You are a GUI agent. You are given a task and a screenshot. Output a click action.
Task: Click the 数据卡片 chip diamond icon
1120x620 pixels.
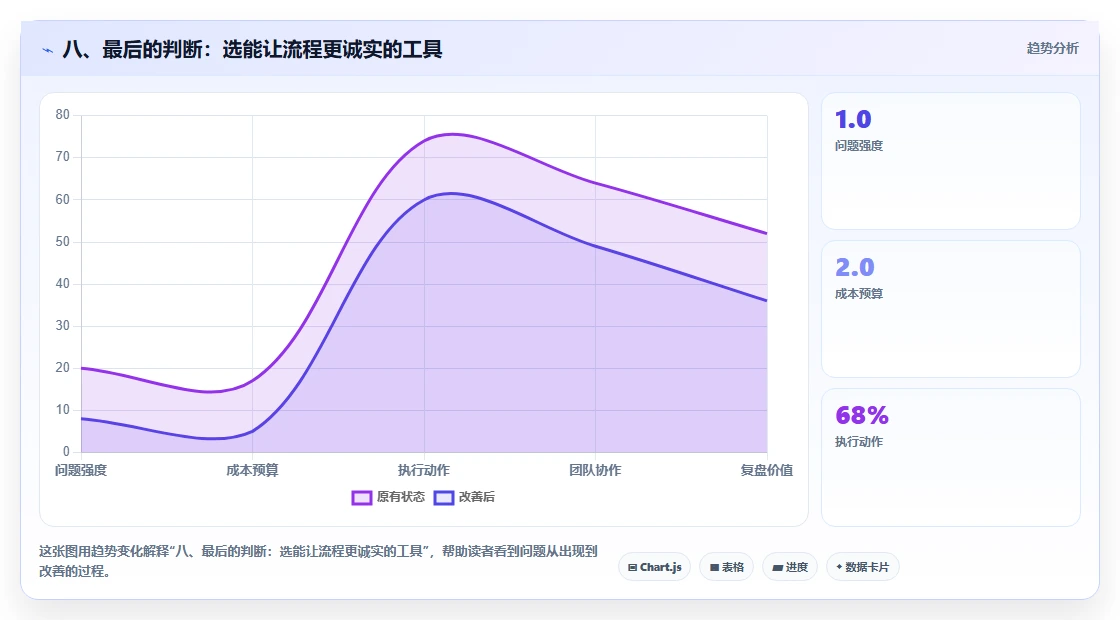pyautogui.click(x=839, y=567)
